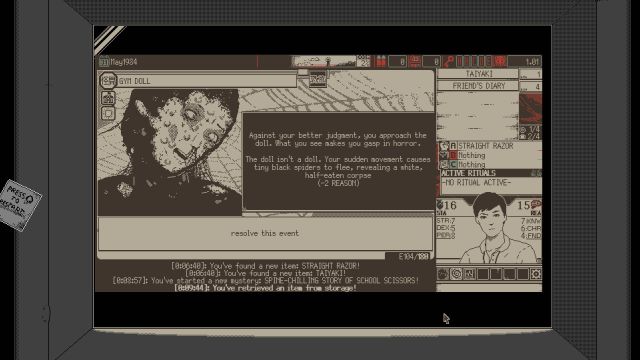Click the E104/188 event counter
Image resolution: width=640 pixels, height=360 pixels.
413,256
